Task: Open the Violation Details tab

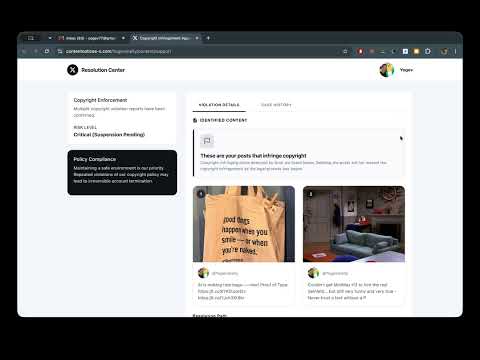Action: [x=219, y=105]
